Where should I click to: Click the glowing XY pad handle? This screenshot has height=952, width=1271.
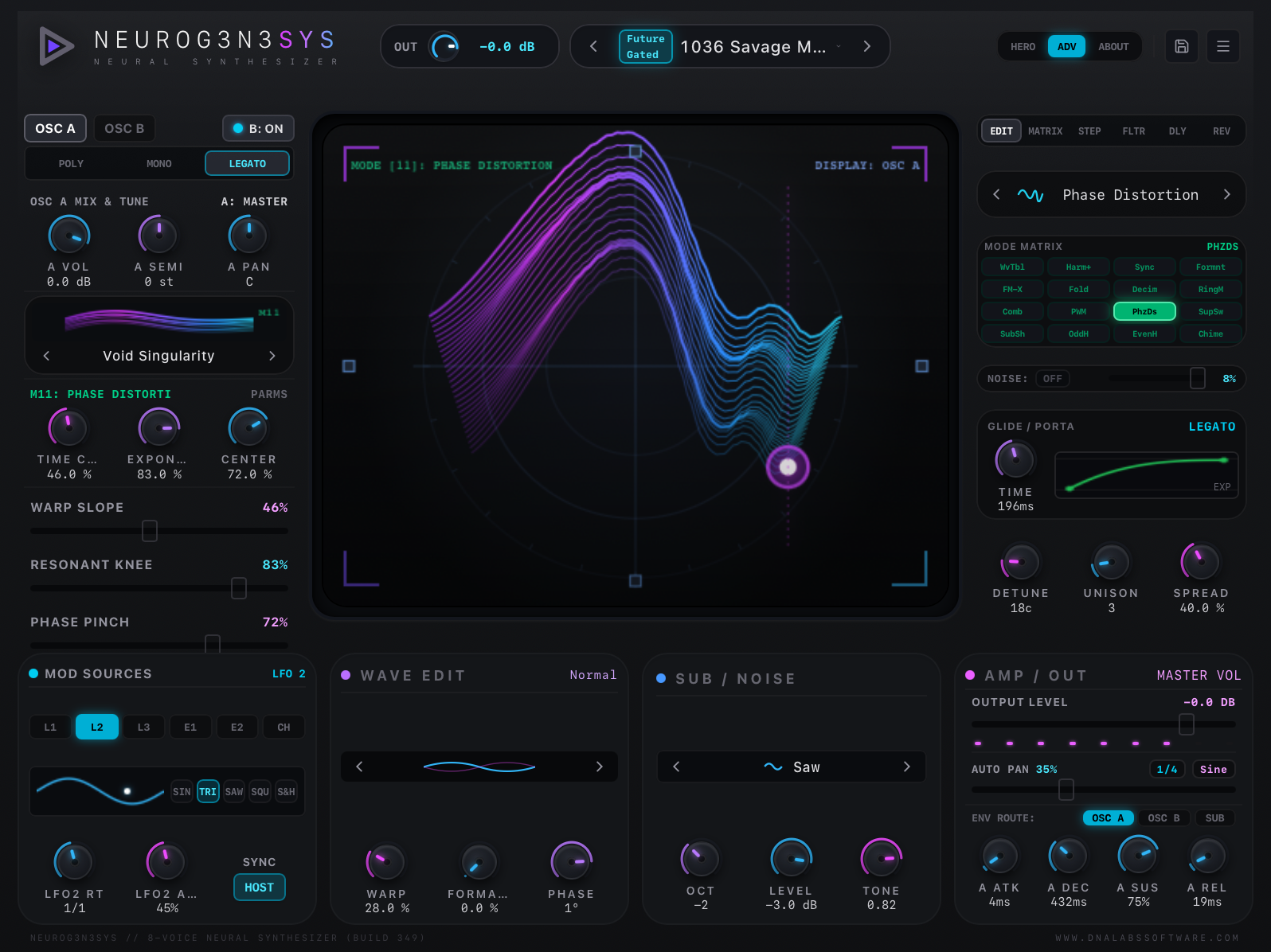788,466
